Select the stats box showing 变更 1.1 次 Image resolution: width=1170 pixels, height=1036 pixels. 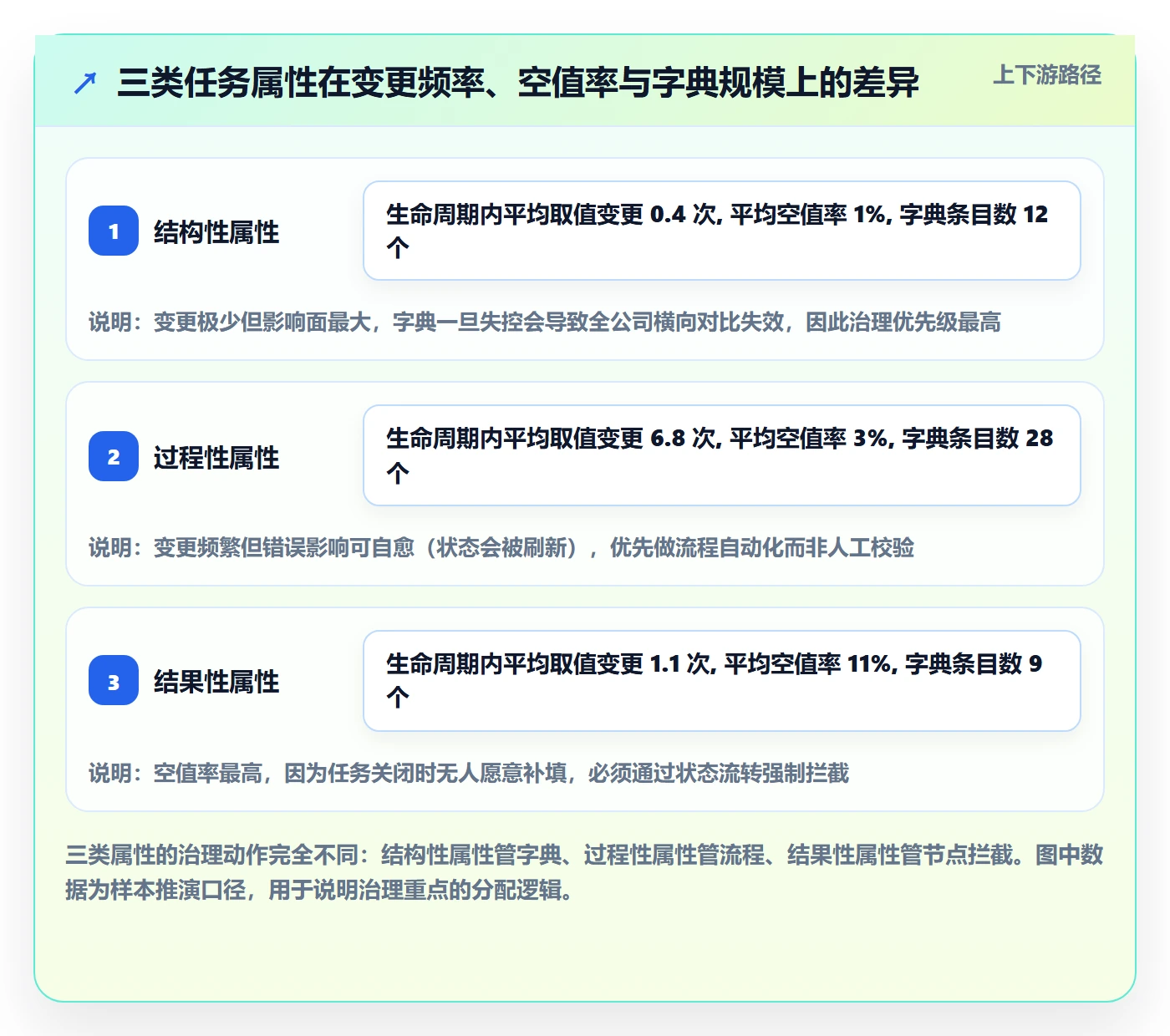tap(722, 681)
